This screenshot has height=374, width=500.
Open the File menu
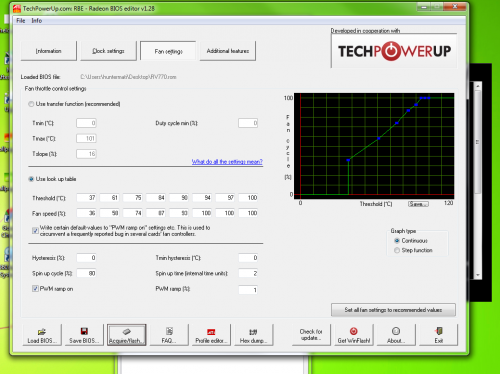pos(21,21)
